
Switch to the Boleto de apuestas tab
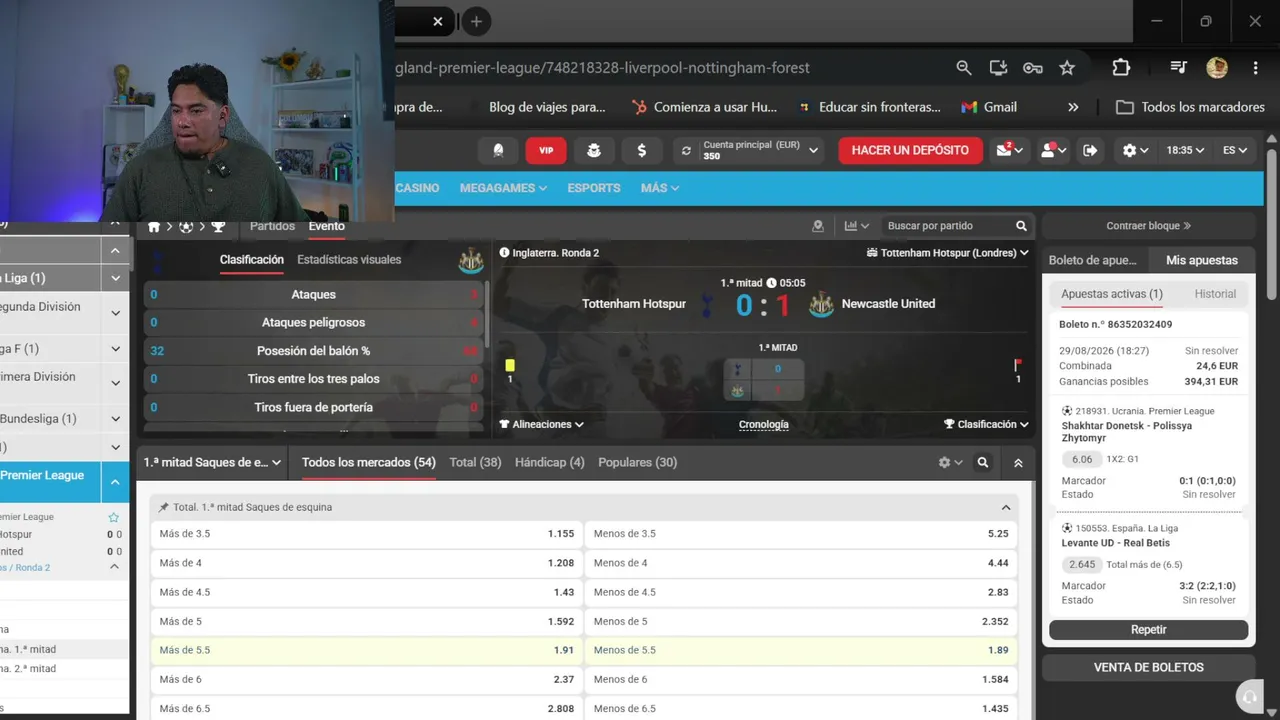point(1092,260)
